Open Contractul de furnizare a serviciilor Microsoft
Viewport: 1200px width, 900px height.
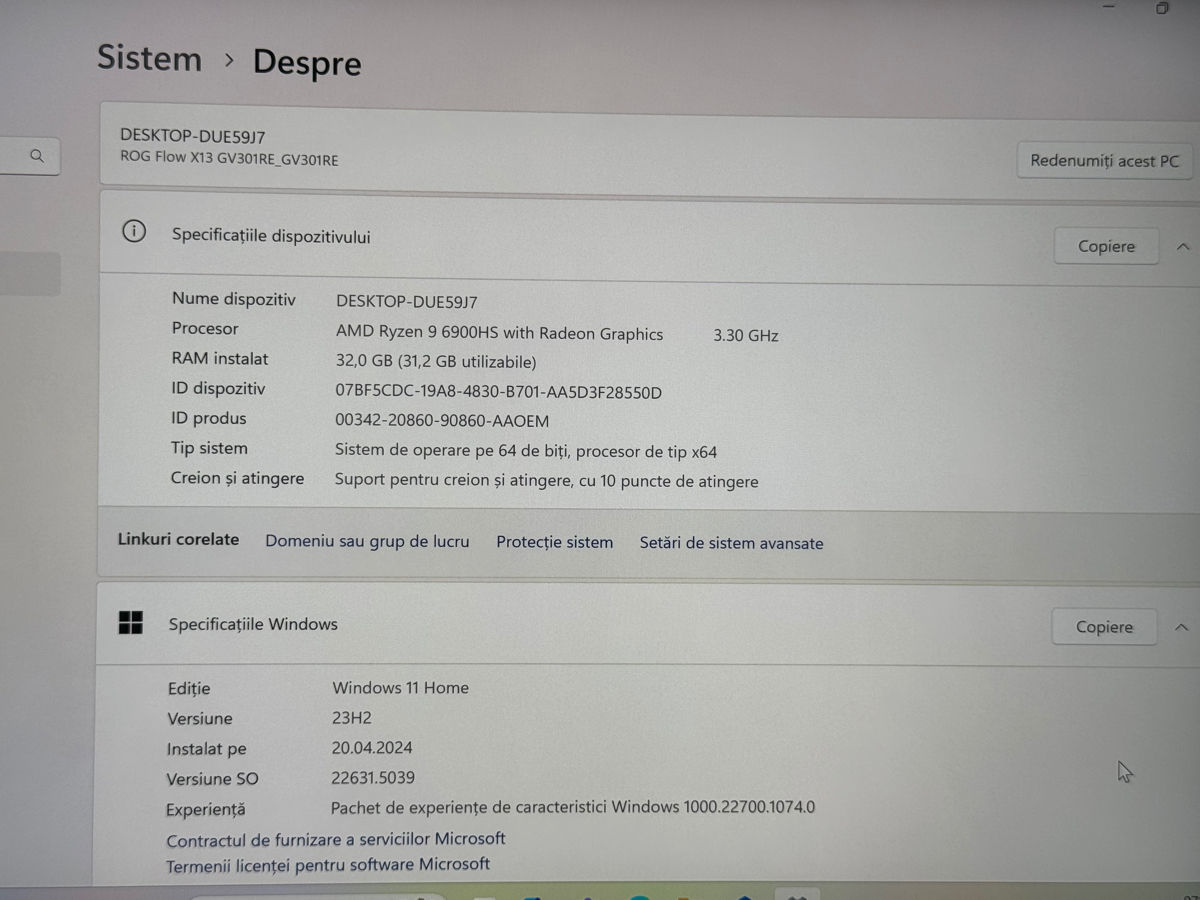336,840
